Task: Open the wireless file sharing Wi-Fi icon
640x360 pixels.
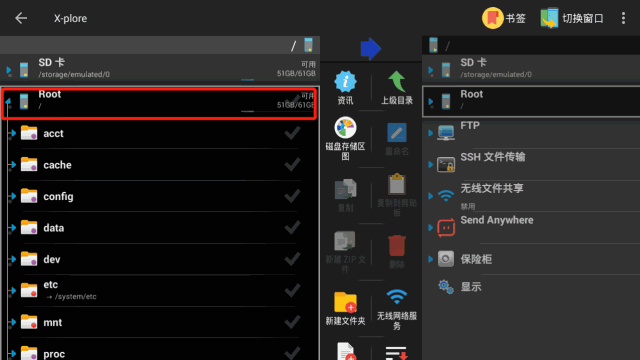Action: point(446,196)
